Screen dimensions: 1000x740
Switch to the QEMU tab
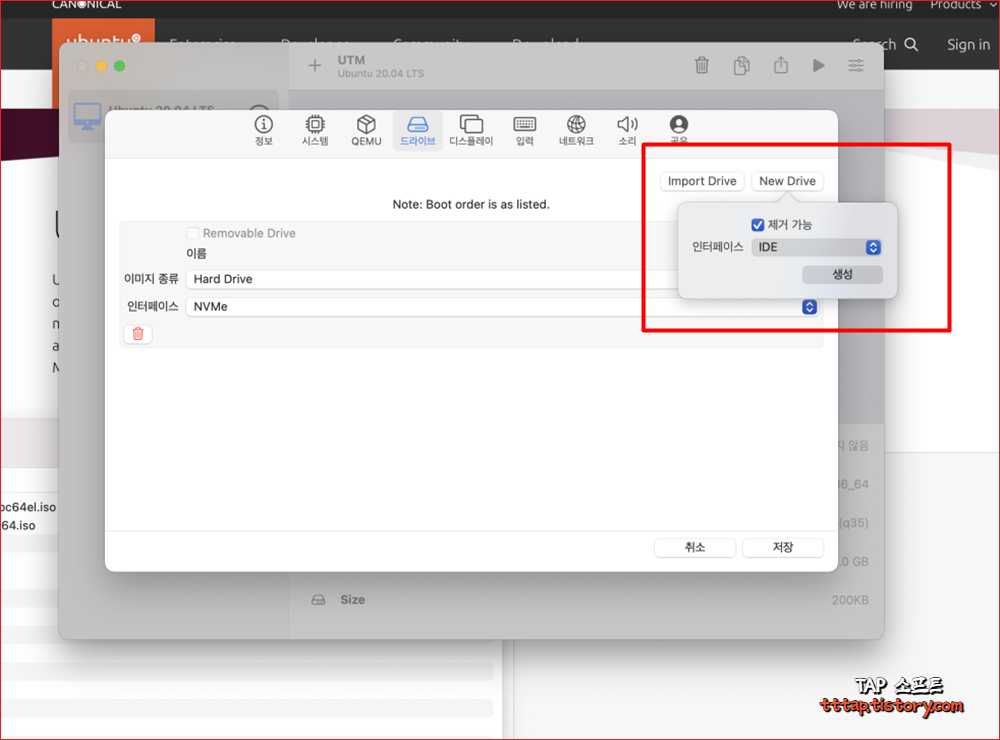coord(366,131)
